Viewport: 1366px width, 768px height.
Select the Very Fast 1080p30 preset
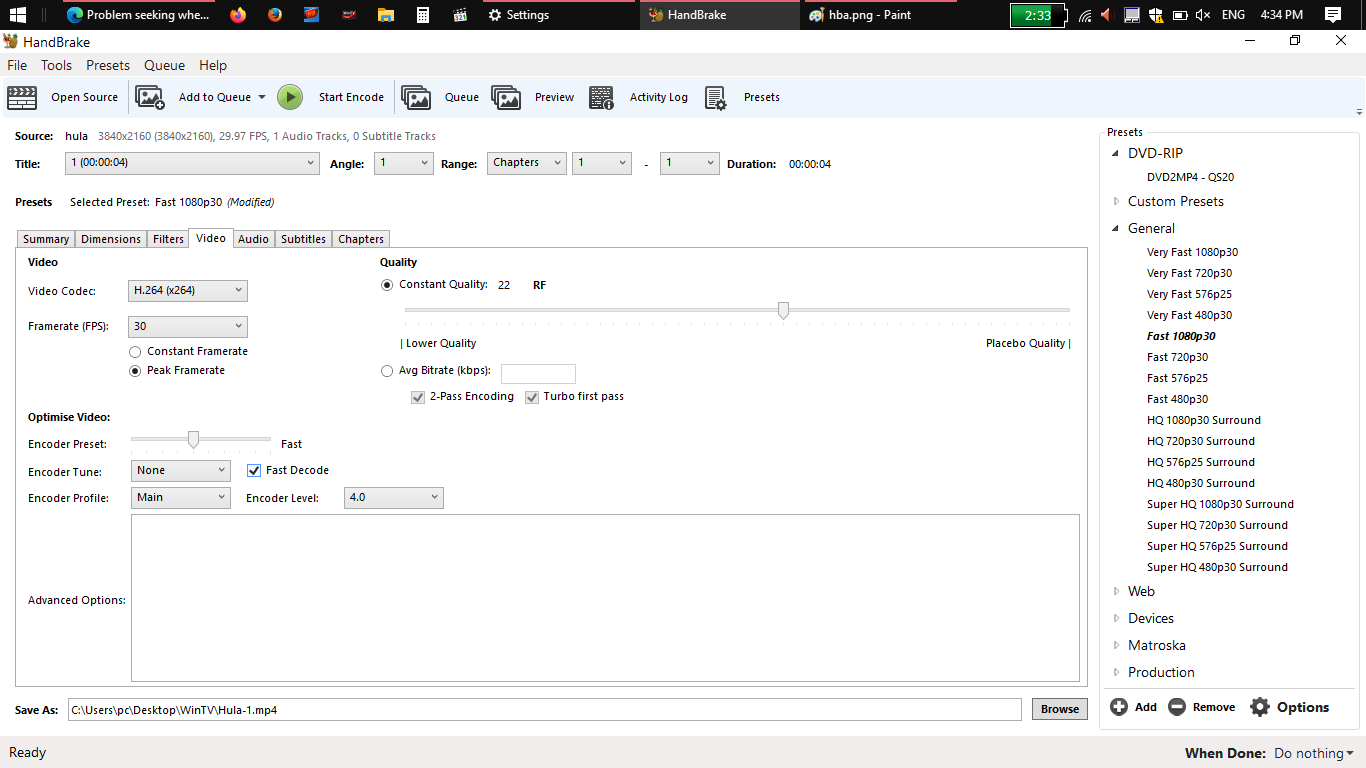point(1192,253)
